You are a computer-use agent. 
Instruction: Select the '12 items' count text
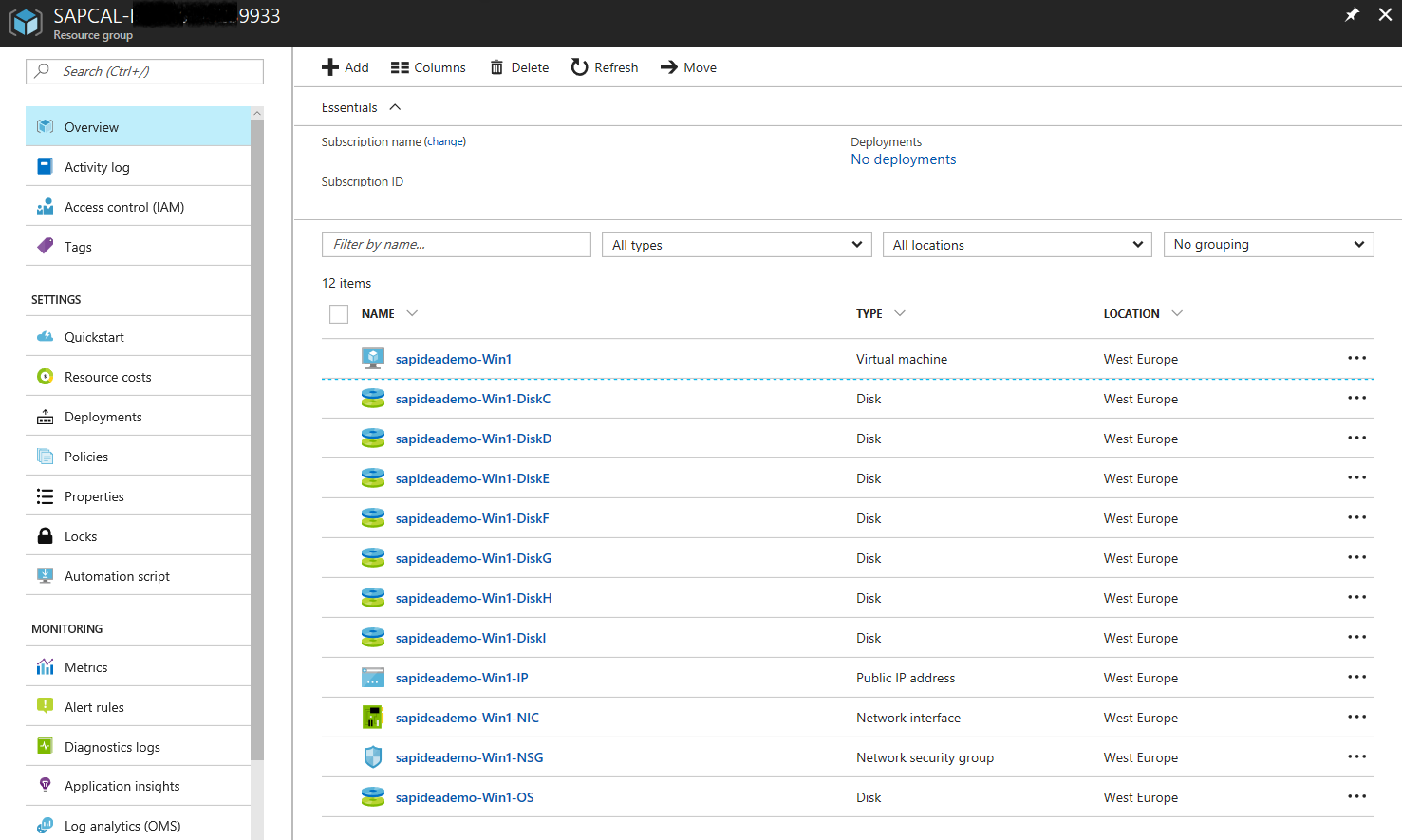tap(346, 283)
